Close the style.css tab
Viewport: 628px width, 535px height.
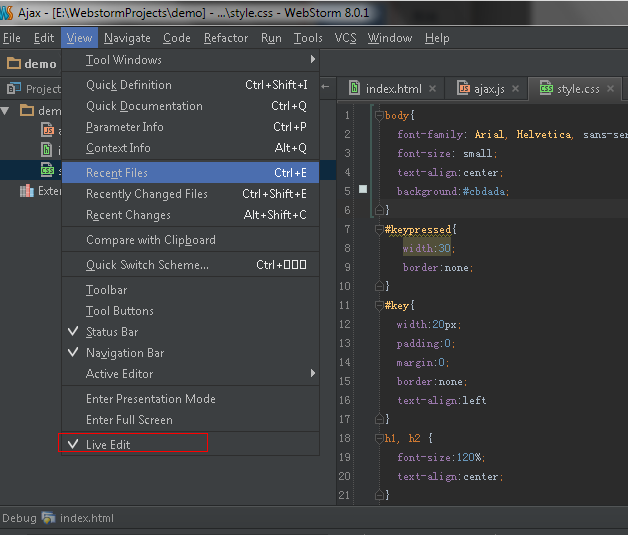pos(610,88)
